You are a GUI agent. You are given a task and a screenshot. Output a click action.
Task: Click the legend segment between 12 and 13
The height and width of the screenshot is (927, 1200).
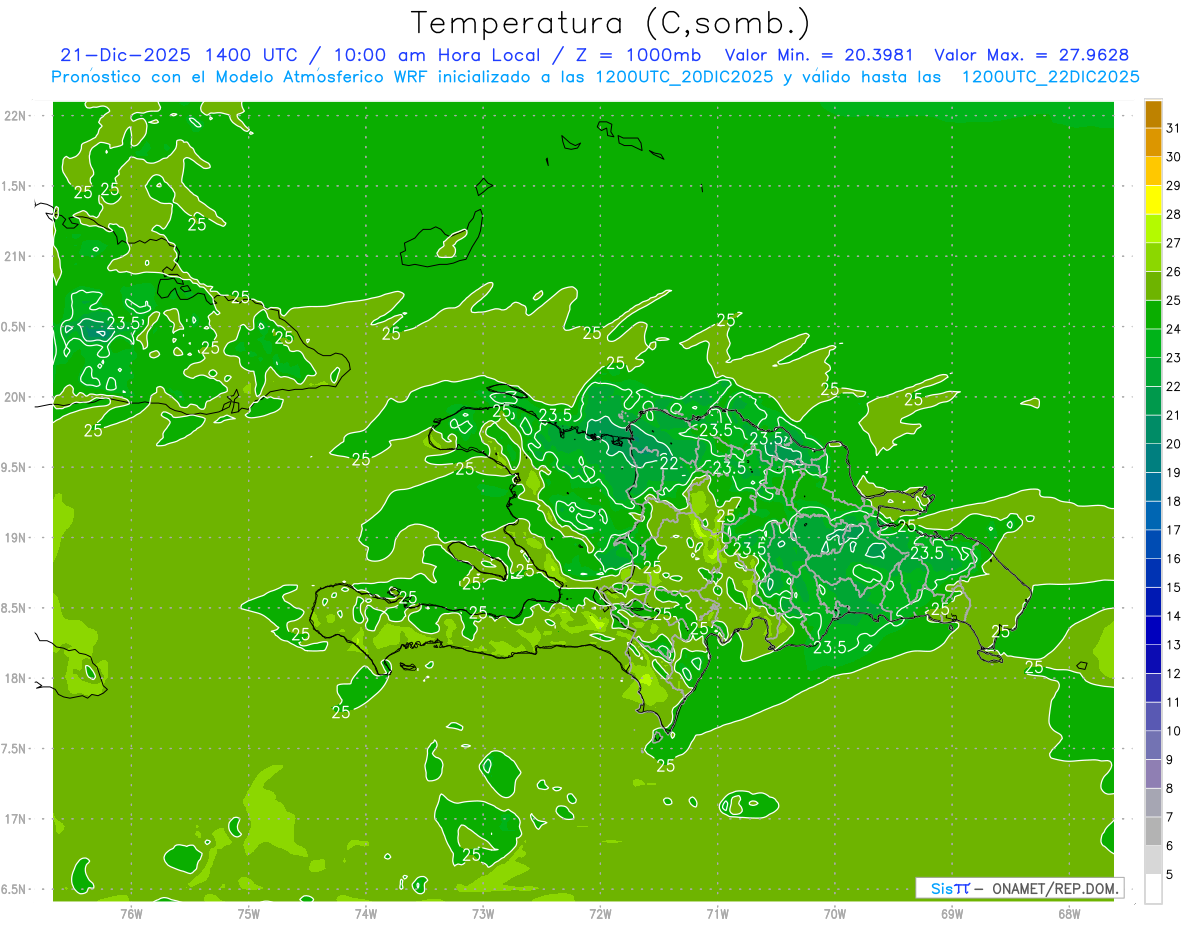1153,659
